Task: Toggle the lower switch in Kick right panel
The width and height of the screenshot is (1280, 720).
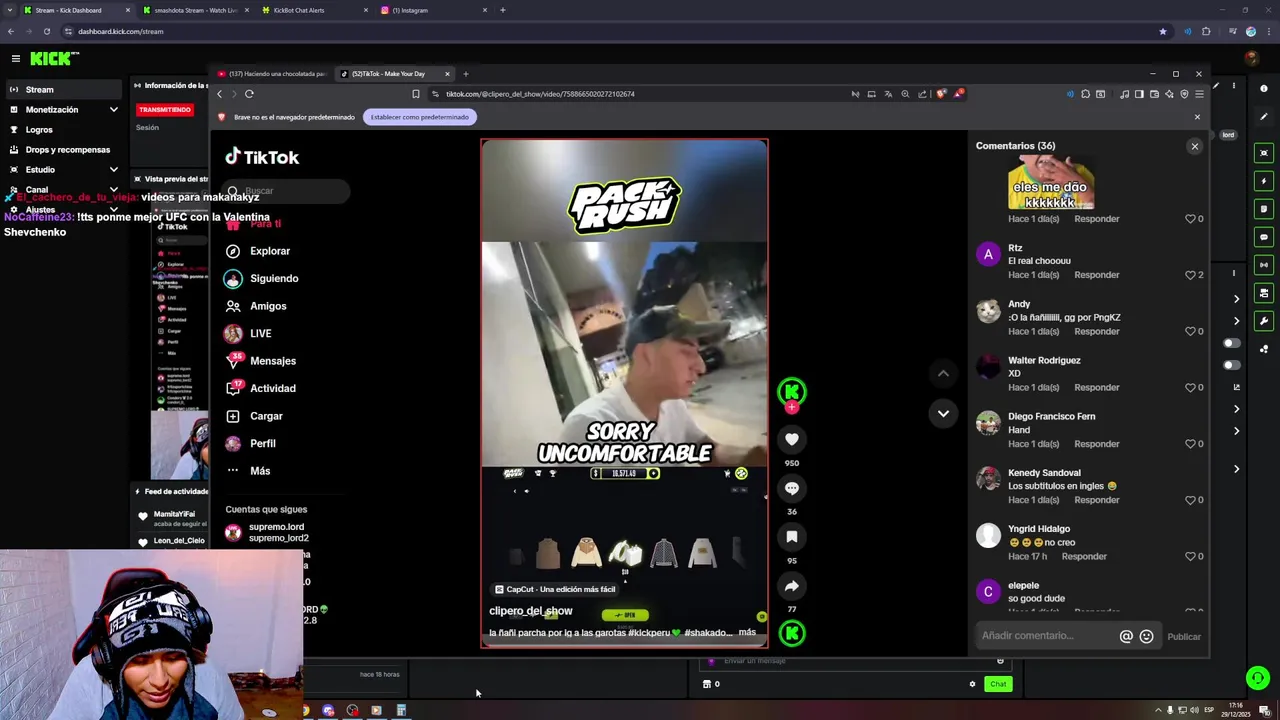Action: point(1232,365)
